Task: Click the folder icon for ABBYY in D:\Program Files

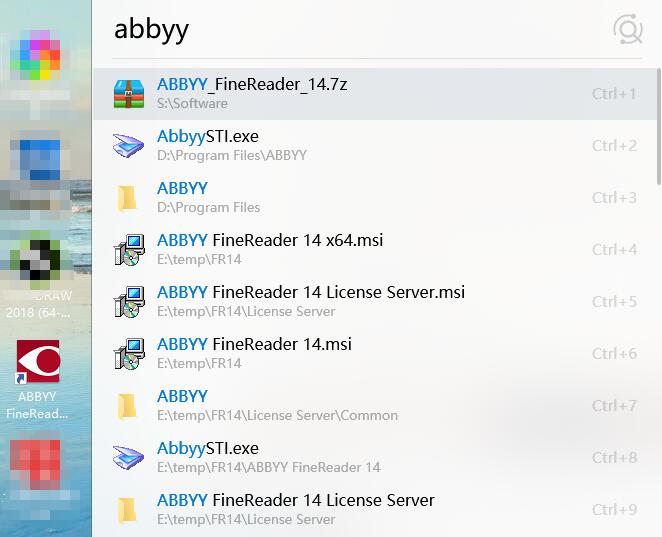Action: tap(128, 198)
